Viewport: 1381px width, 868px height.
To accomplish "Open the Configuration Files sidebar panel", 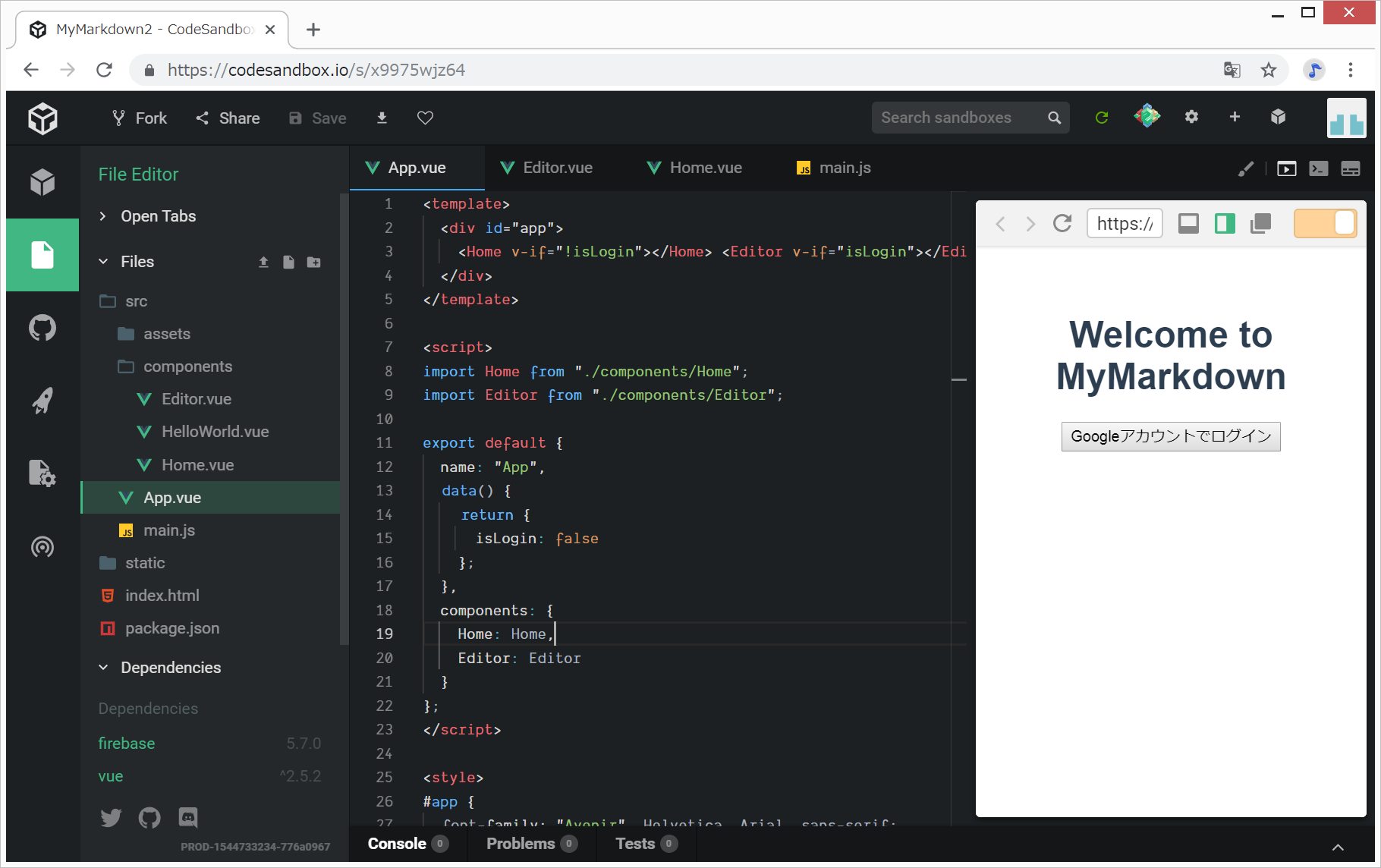I will click(42, 473).
